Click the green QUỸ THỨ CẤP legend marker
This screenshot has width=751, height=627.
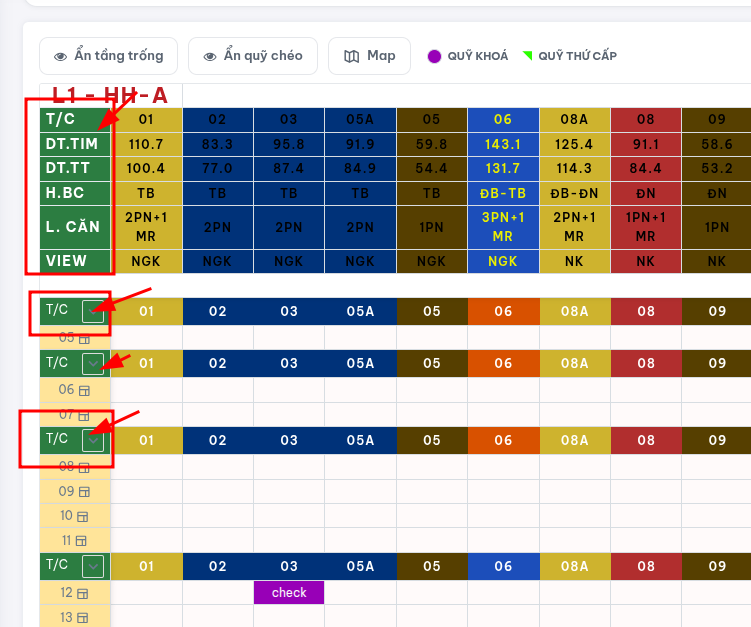[527, 56]
